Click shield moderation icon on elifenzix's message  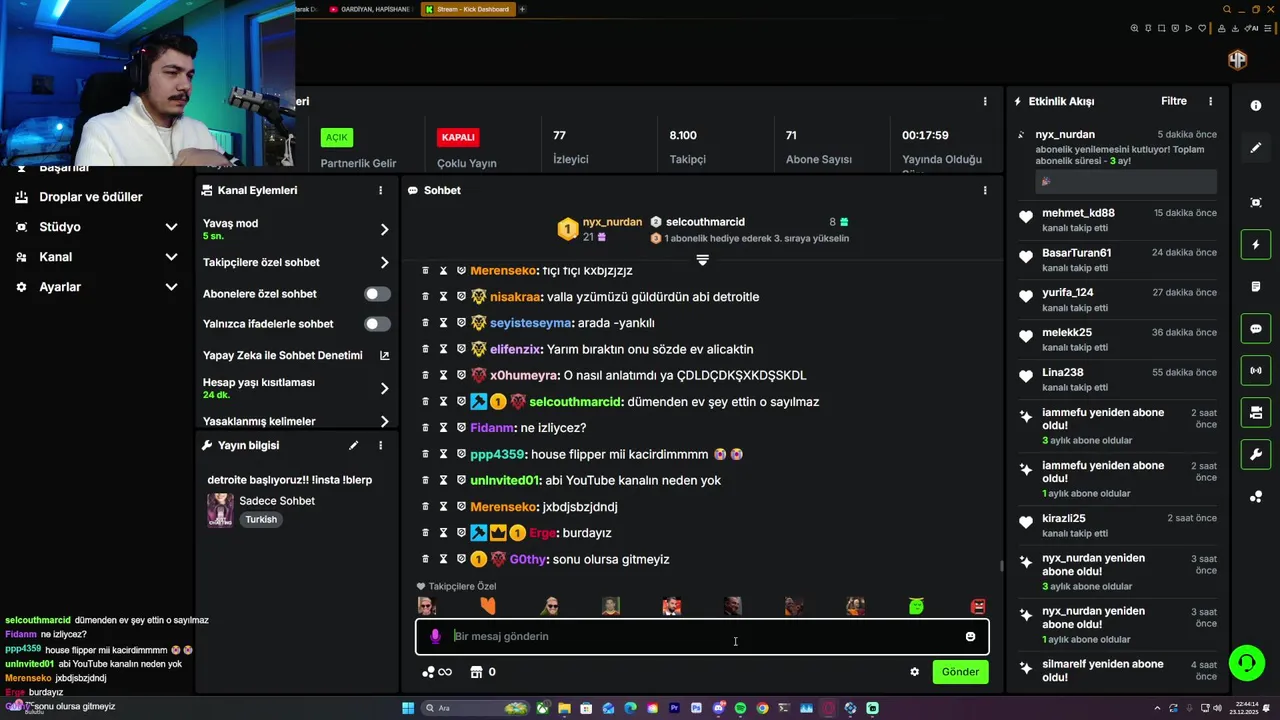pyautogui.click(x=461, y=349)
